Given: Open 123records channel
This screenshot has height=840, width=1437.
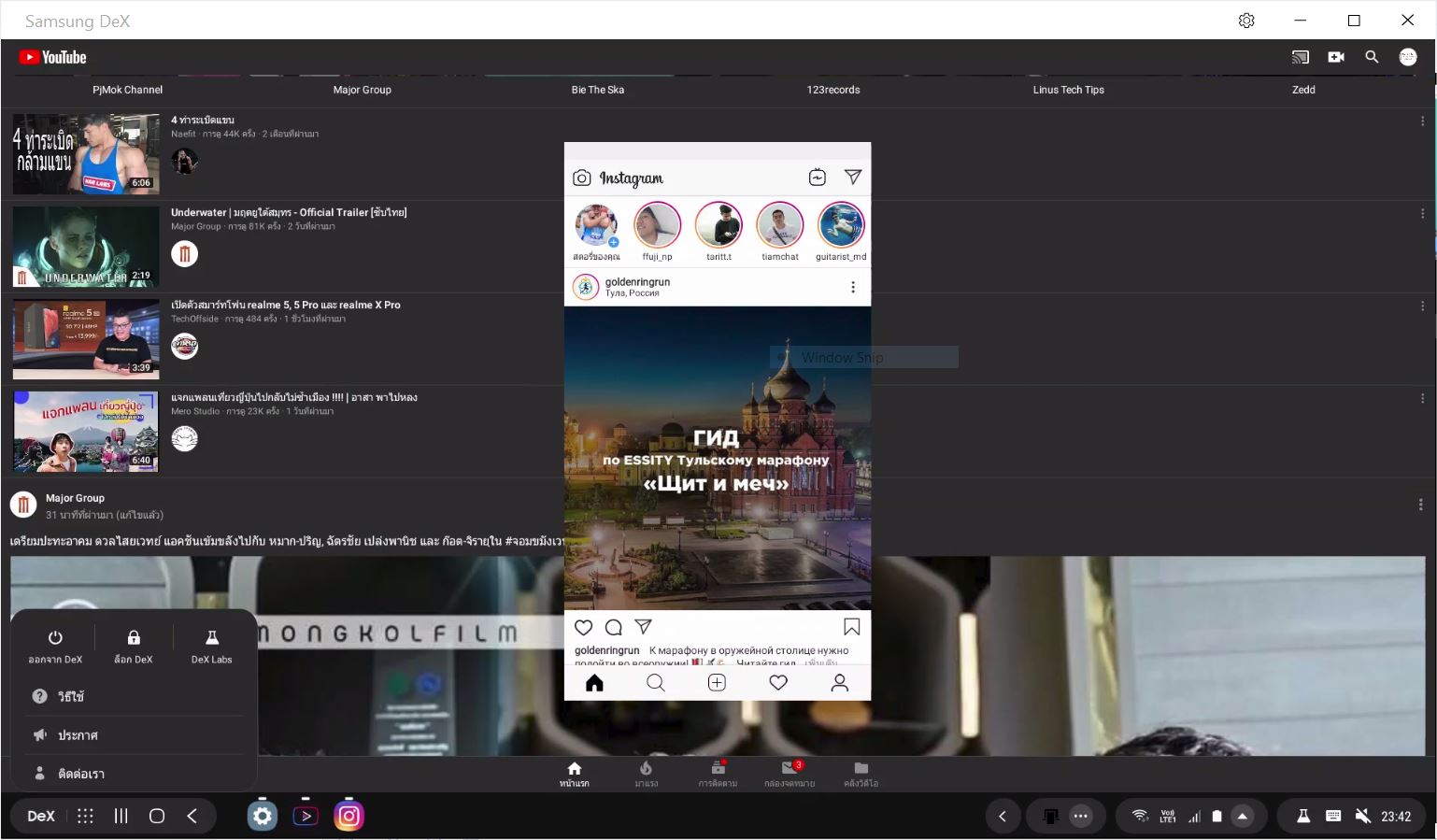Looking at the screenshot, I should tap(833, 90).
